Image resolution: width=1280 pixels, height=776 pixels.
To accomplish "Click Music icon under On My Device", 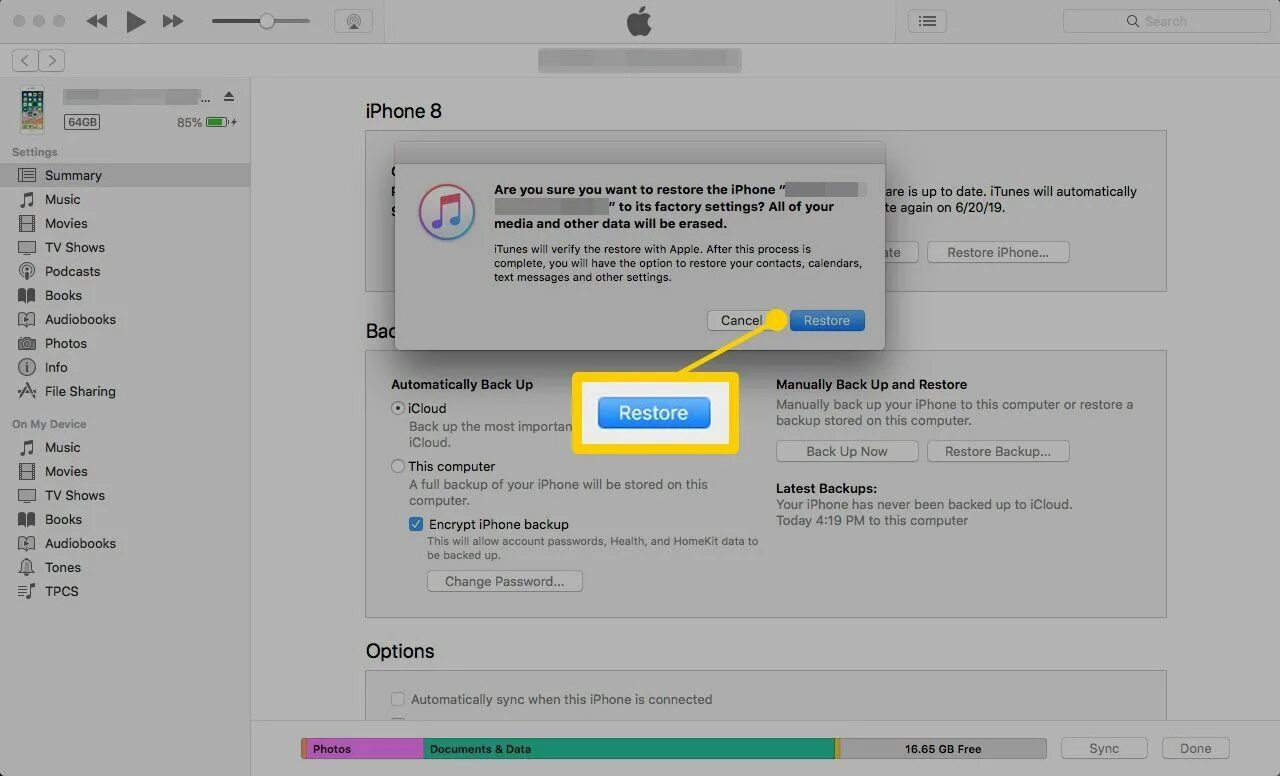I will pyautogui.click(x=27, y=447).
